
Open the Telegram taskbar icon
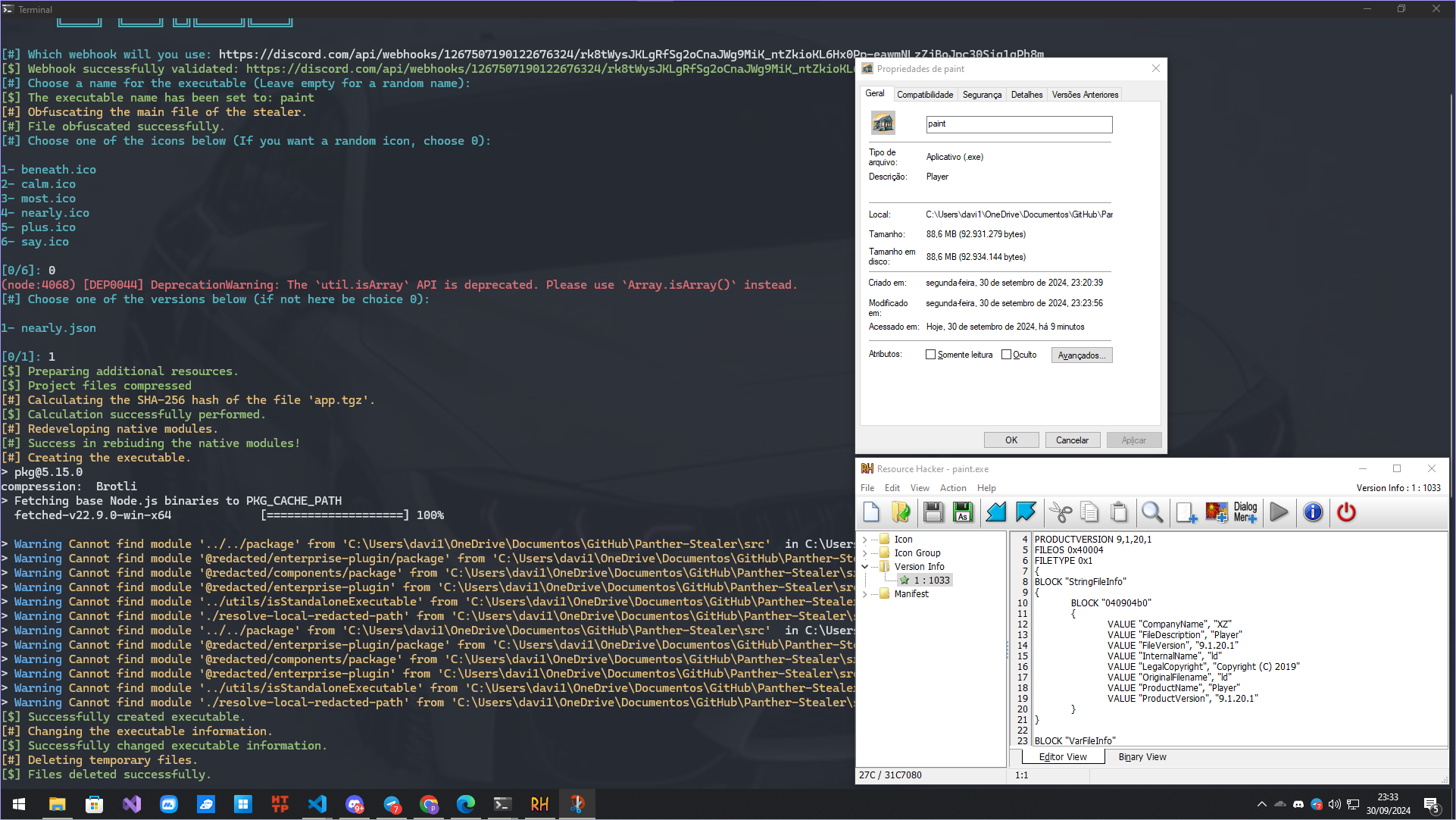tap(392, 804)
